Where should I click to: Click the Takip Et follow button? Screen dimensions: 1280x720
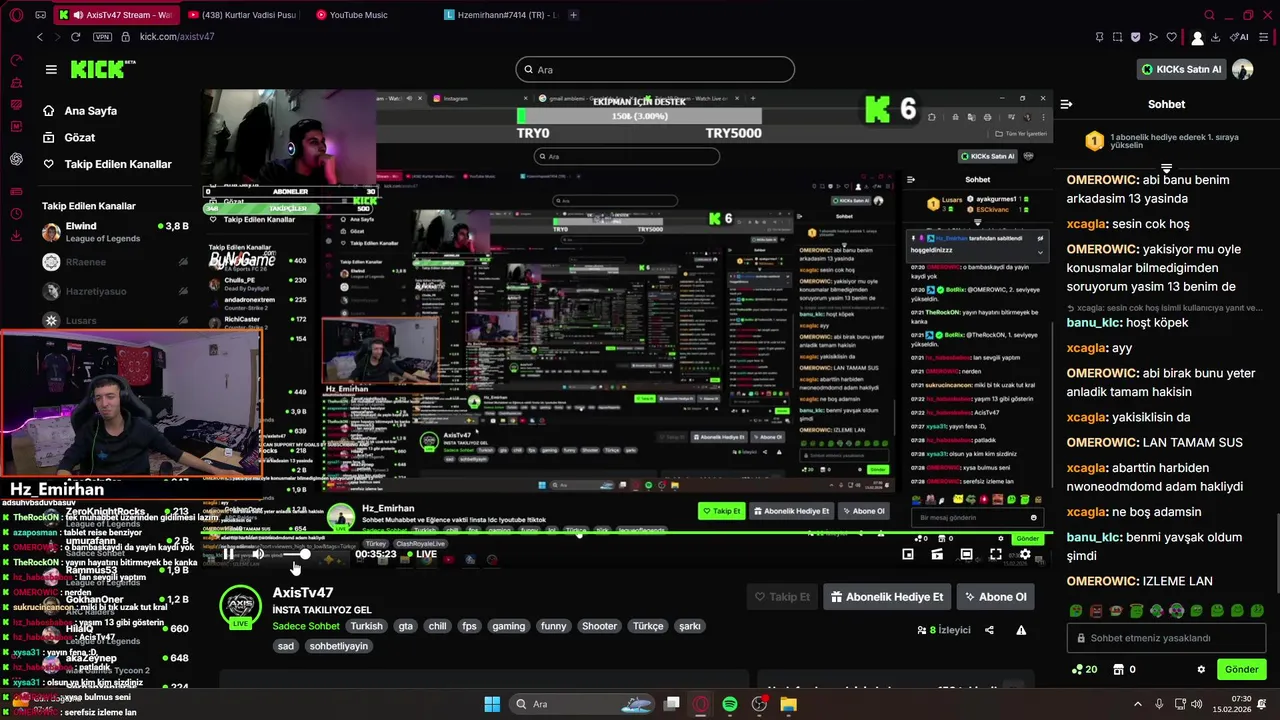pos(782,597)
